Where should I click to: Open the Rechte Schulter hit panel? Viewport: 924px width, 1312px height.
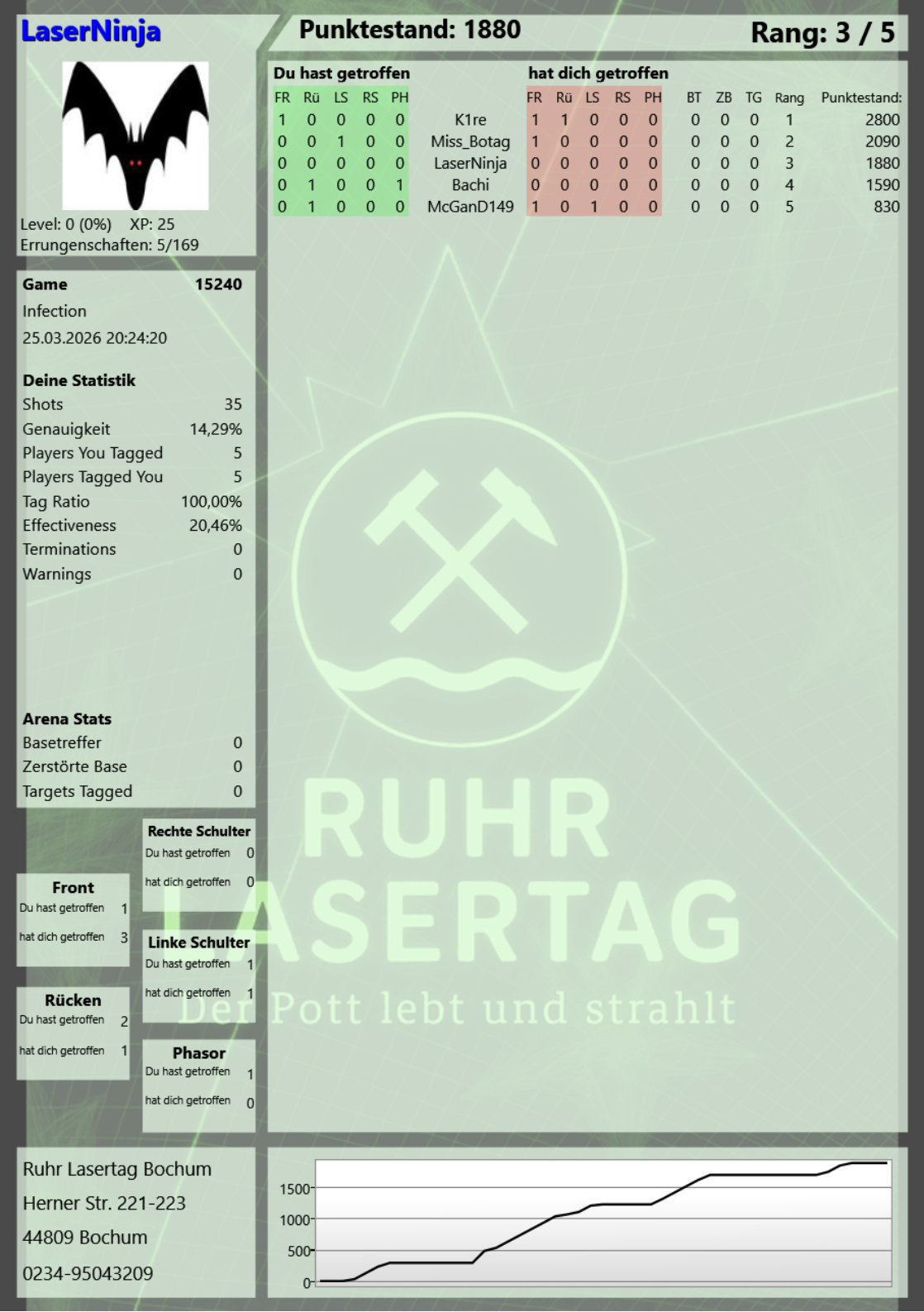(198, 864)
